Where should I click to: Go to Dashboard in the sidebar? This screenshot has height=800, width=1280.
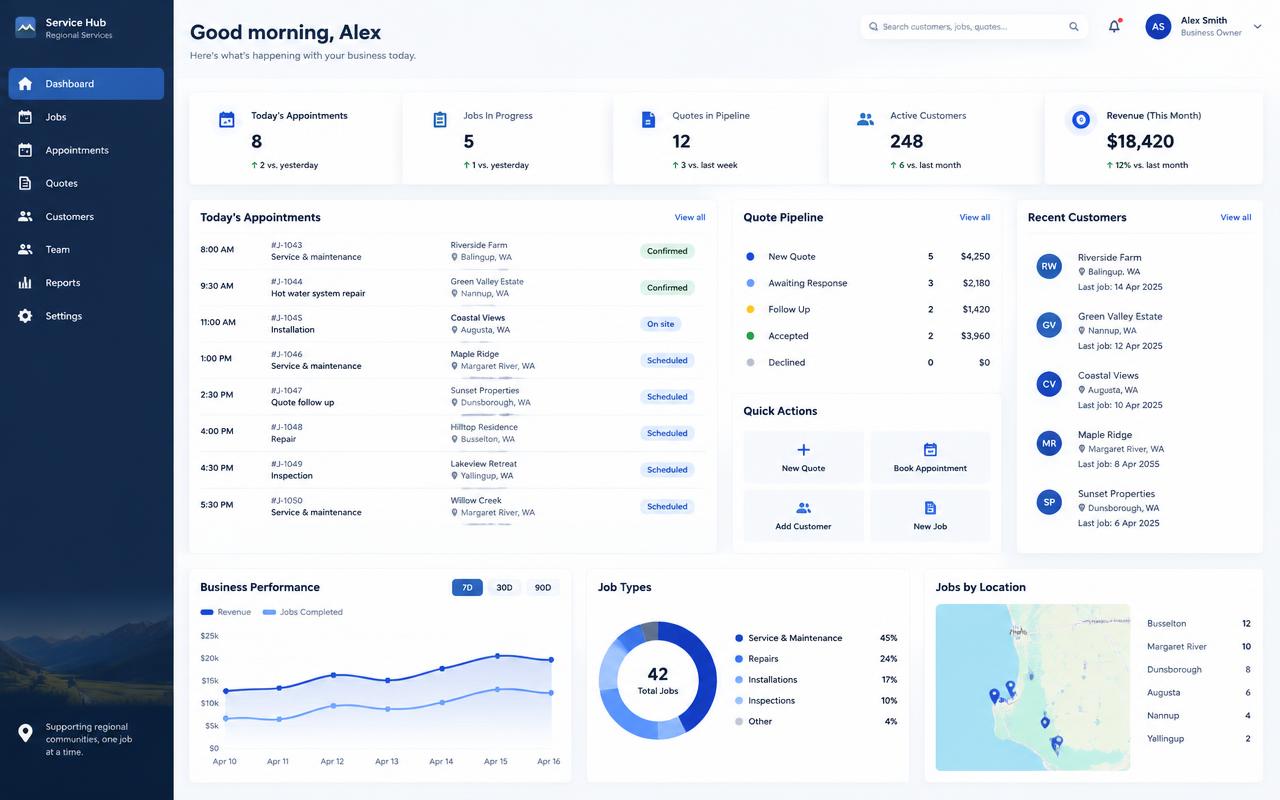tap(86, 84)
